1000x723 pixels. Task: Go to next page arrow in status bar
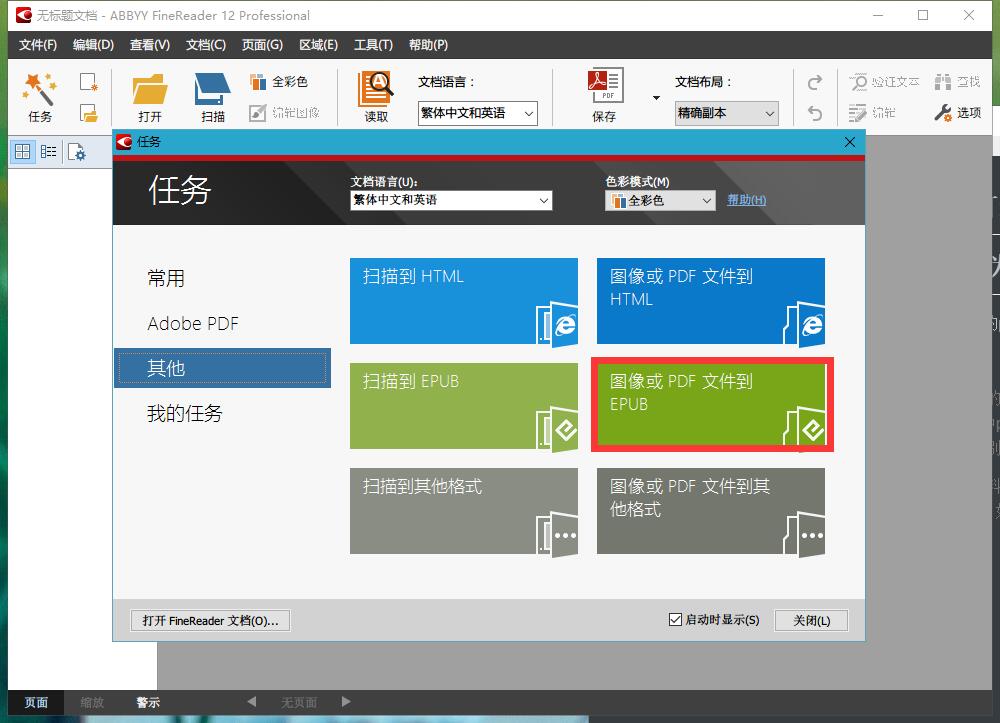(346, 702)
